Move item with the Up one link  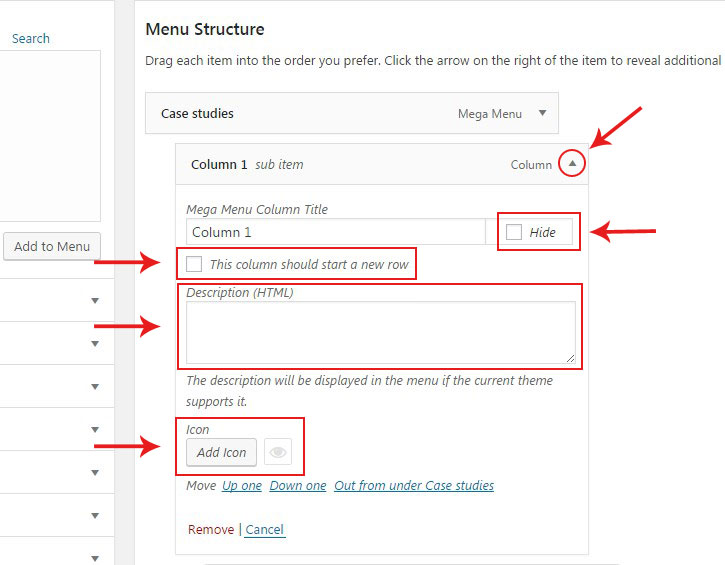[x=242, y=485]
